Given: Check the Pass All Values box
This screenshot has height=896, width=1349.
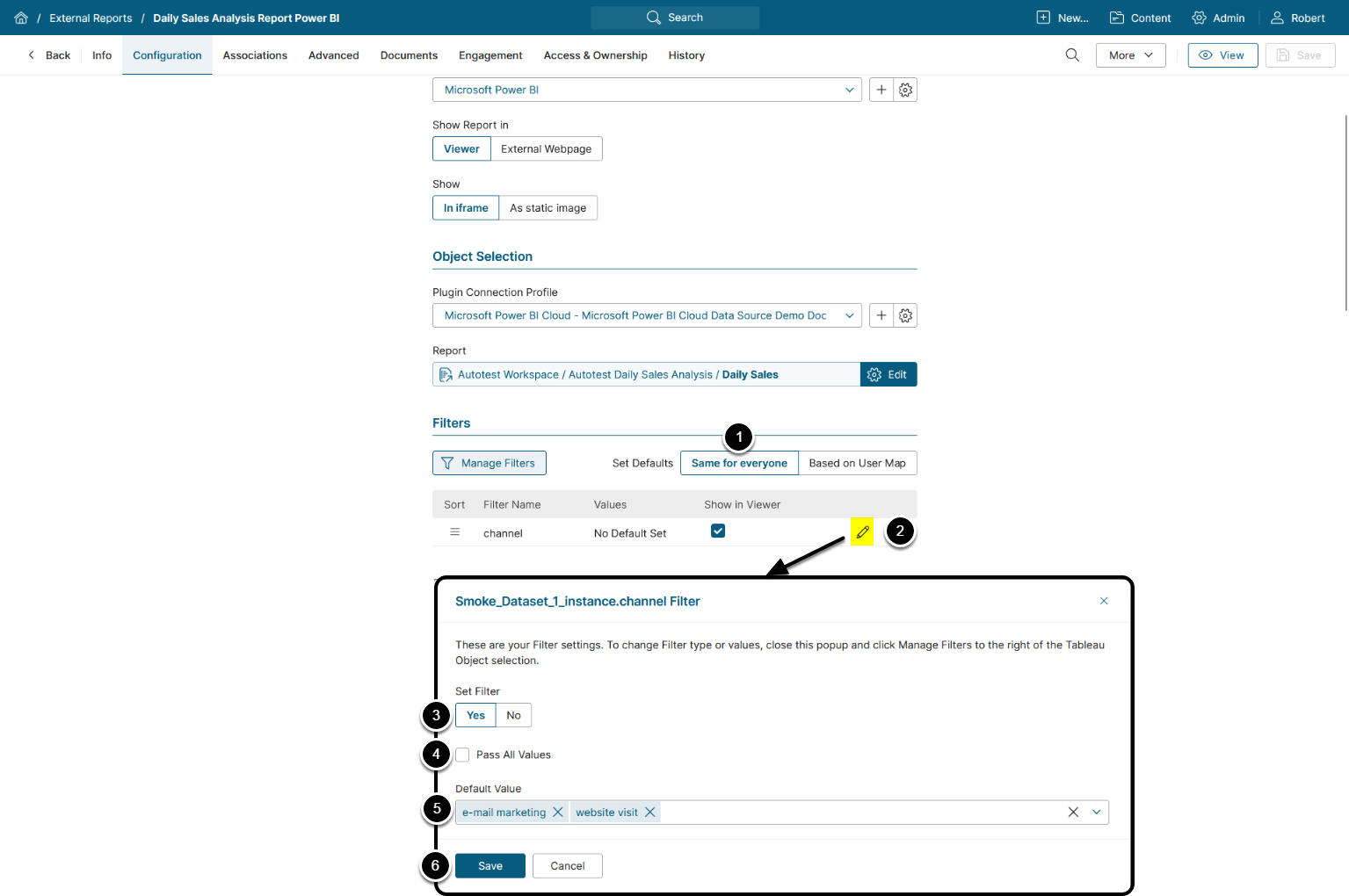Looking at the screenshot, I should coord(462,755).
